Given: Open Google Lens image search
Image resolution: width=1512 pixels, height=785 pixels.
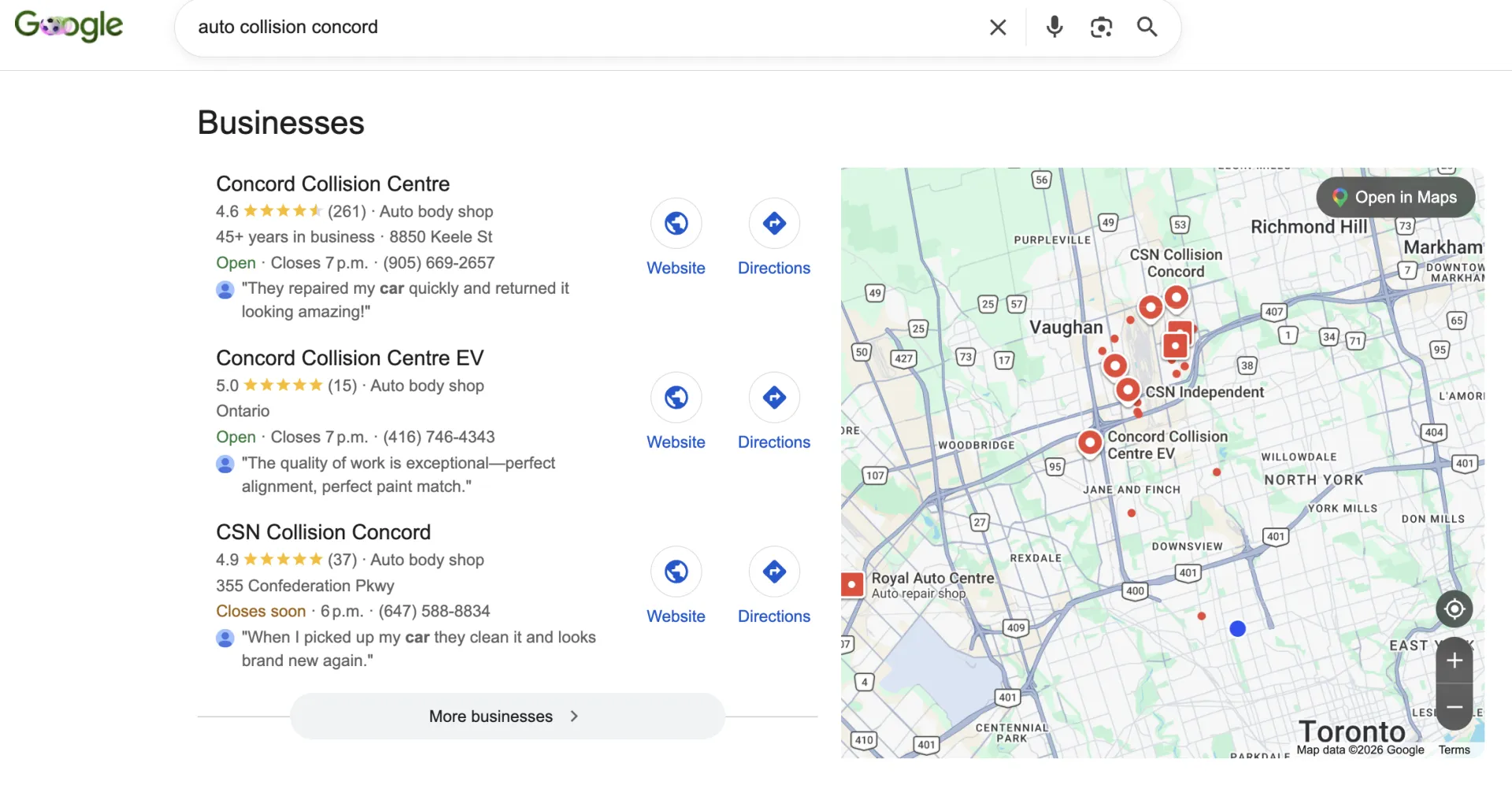Looking at the screenshot, I should (1101, 28).
